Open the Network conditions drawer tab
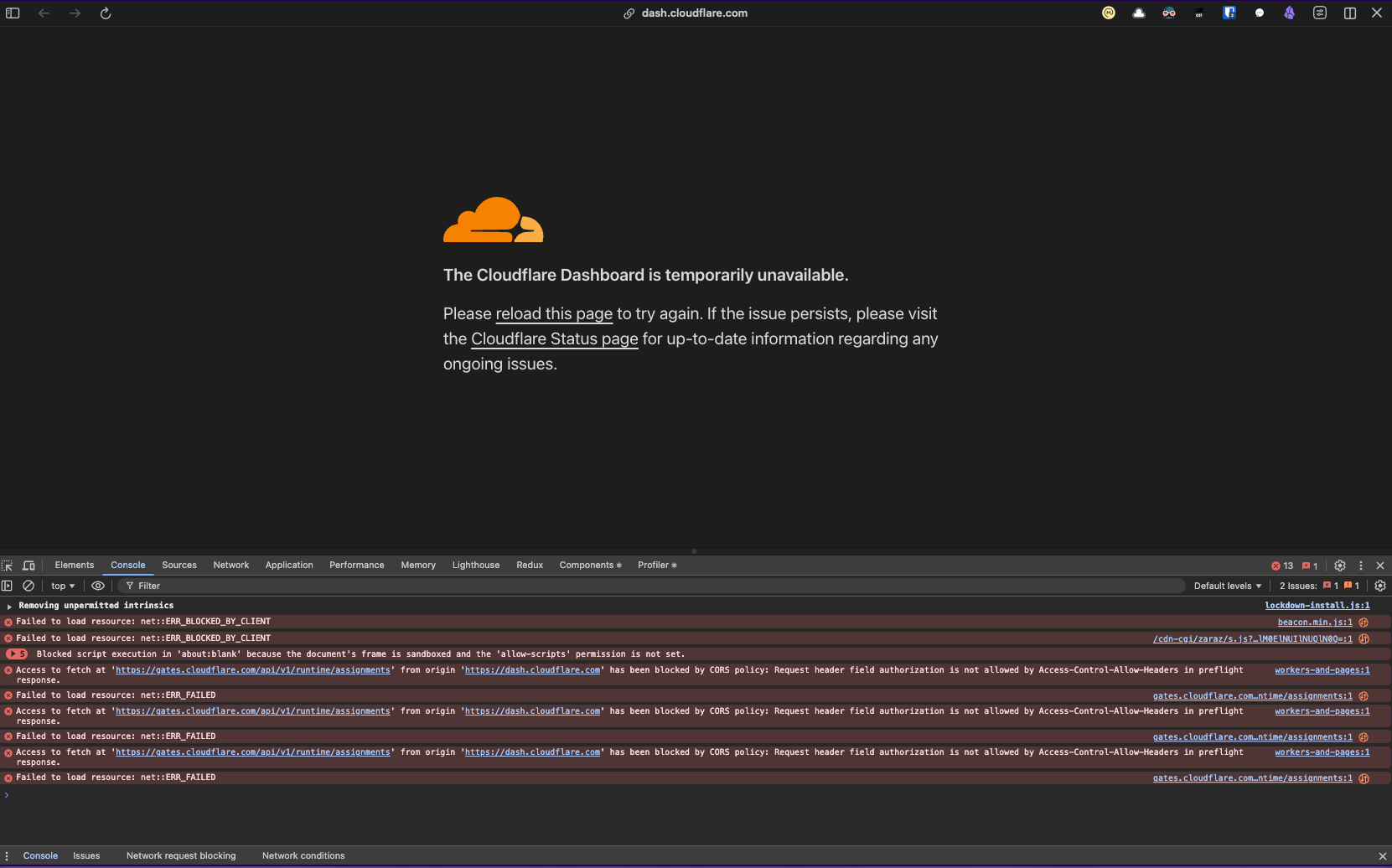The width and height of the screenshot is (1392, 868). coord(303,856)
